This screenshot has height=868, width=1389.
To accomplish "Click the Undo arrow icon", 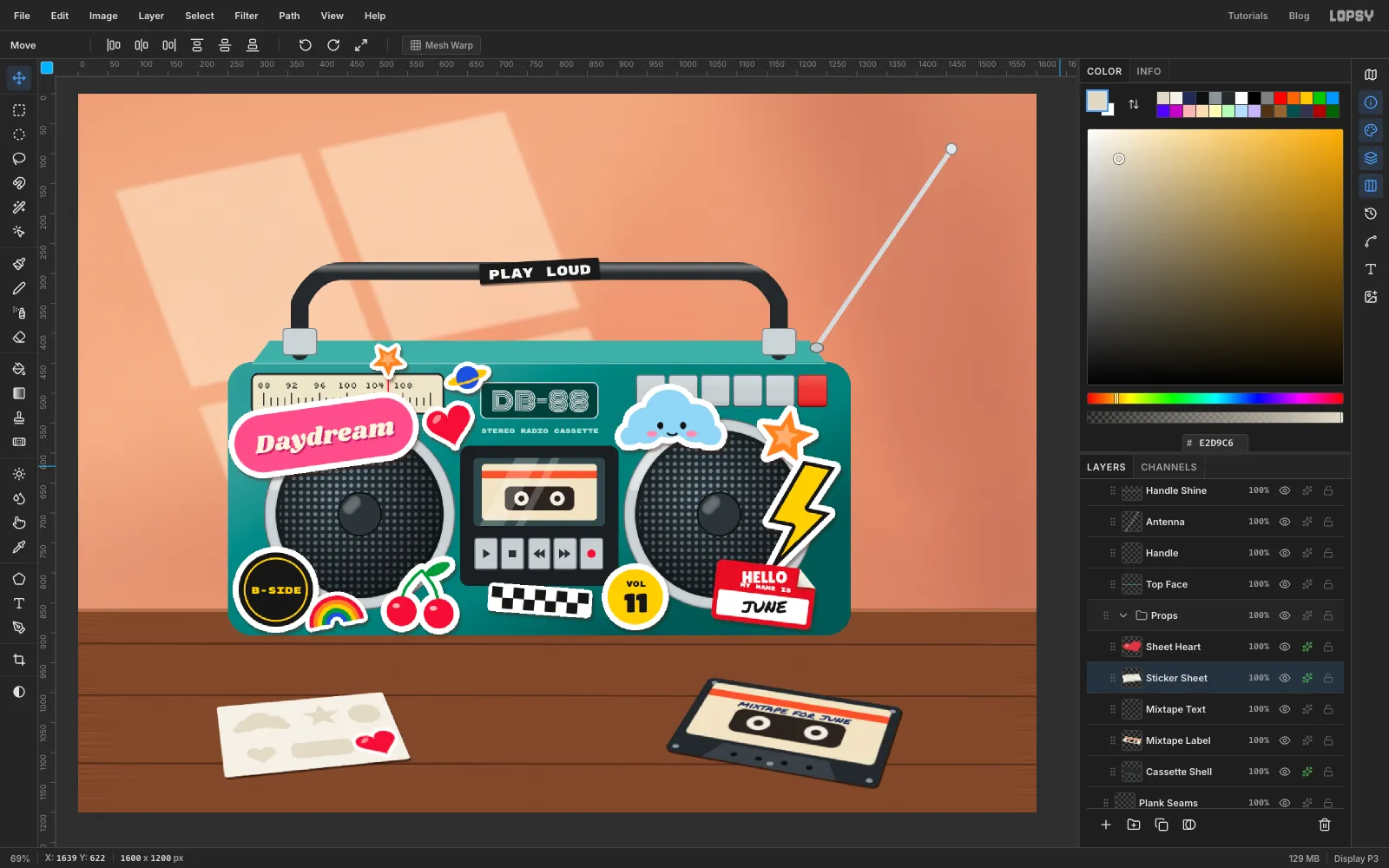I will pyautogui.click(x=306, y=45).
